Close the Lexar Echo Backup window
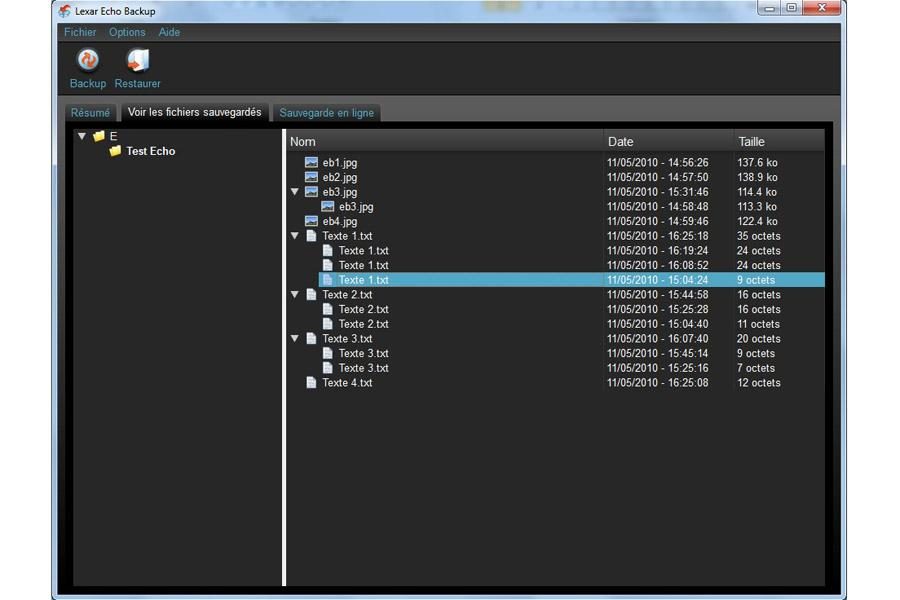The width and height of the screenshot is (900, 600). (821, 8)
